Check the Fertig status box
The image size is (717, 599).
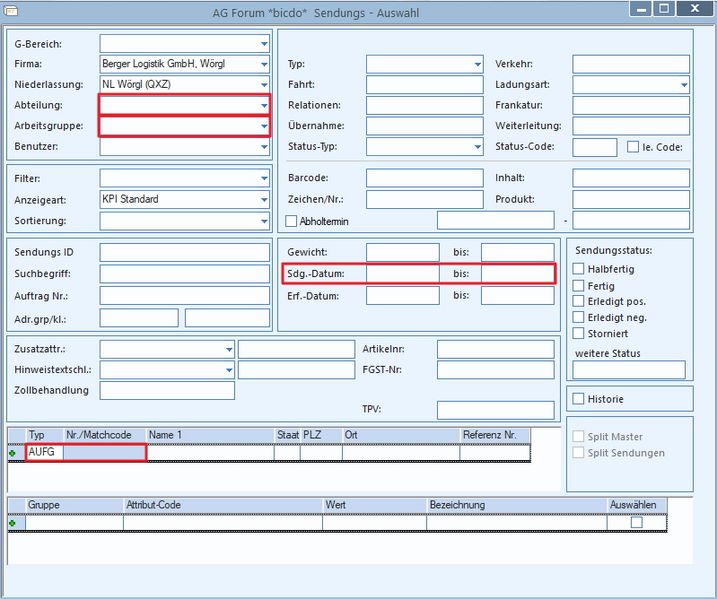(x=578, y=285)
